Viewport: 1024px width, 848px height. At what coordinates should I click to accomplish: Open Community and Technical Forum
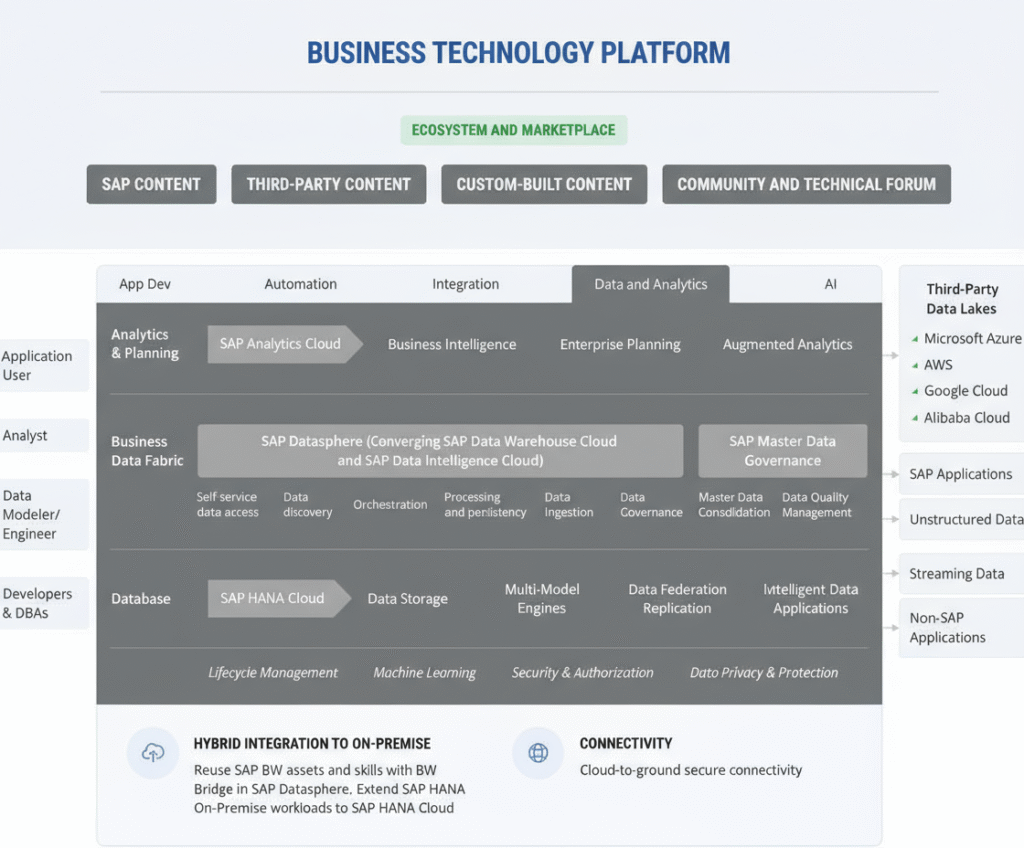(806, 184)
